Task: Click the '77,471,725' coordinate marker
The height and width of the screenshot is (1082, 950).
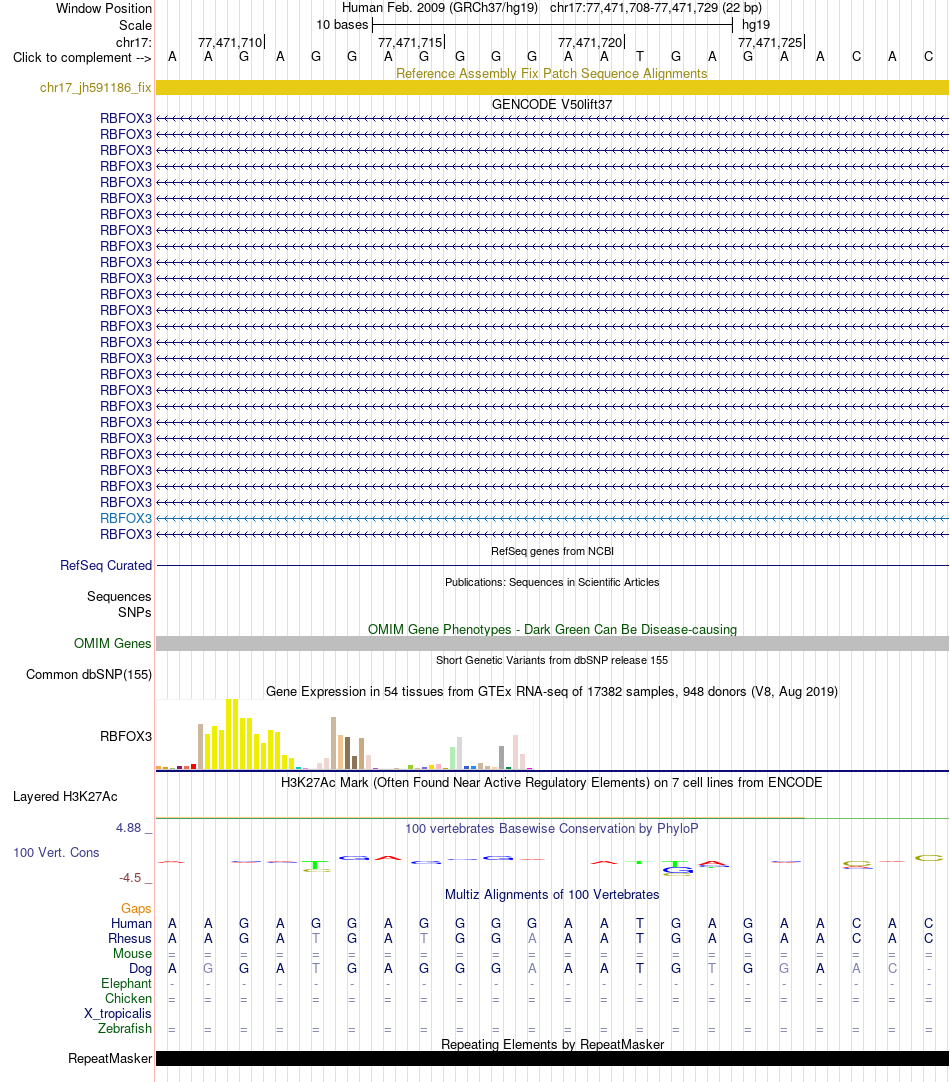Action: coord(771,42)
